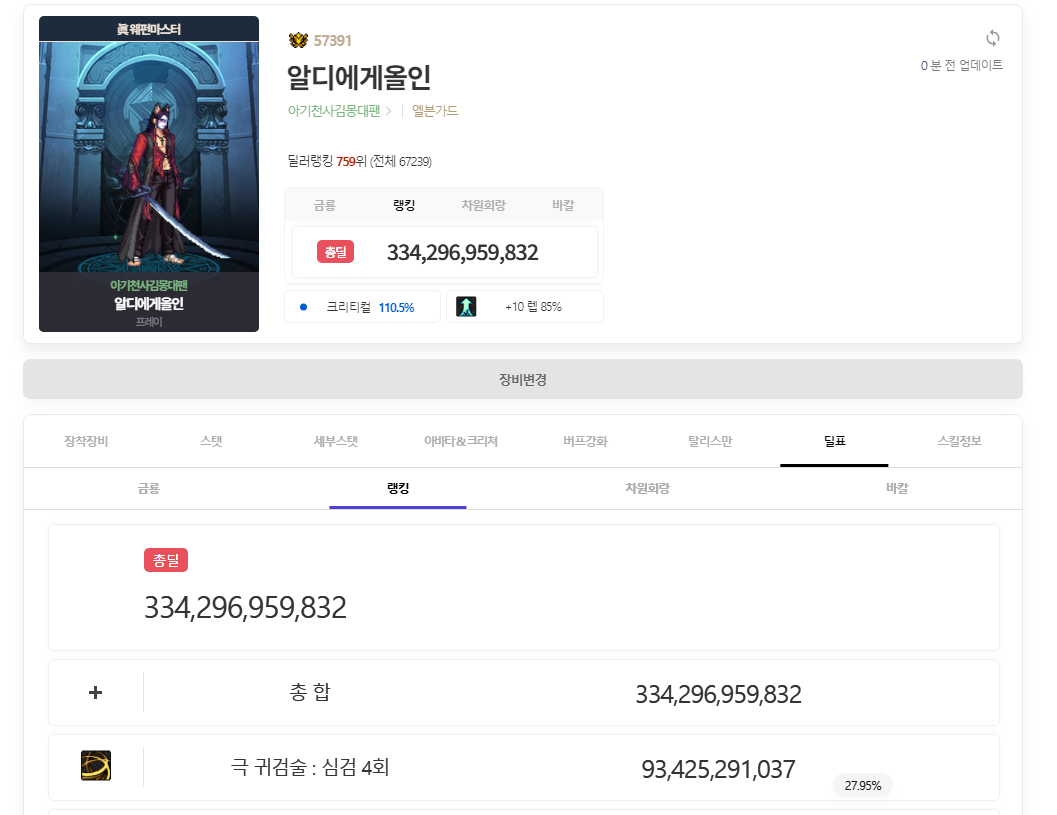Select 금룡 in the lower sub-tabs
Viewport: 1057px width, 815px height.
(x=148, y=489)
